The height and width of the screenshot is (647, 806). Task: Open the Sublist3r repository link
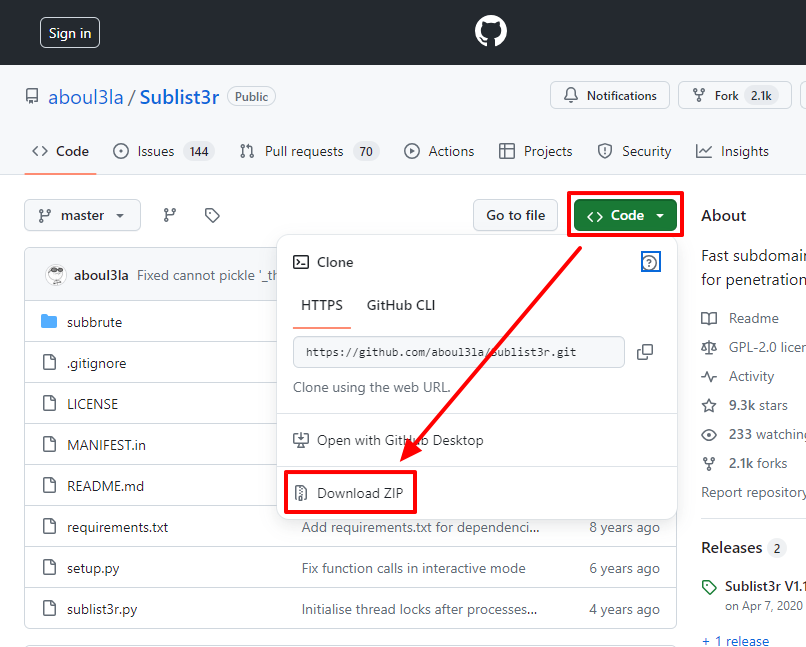coord(179,97)
